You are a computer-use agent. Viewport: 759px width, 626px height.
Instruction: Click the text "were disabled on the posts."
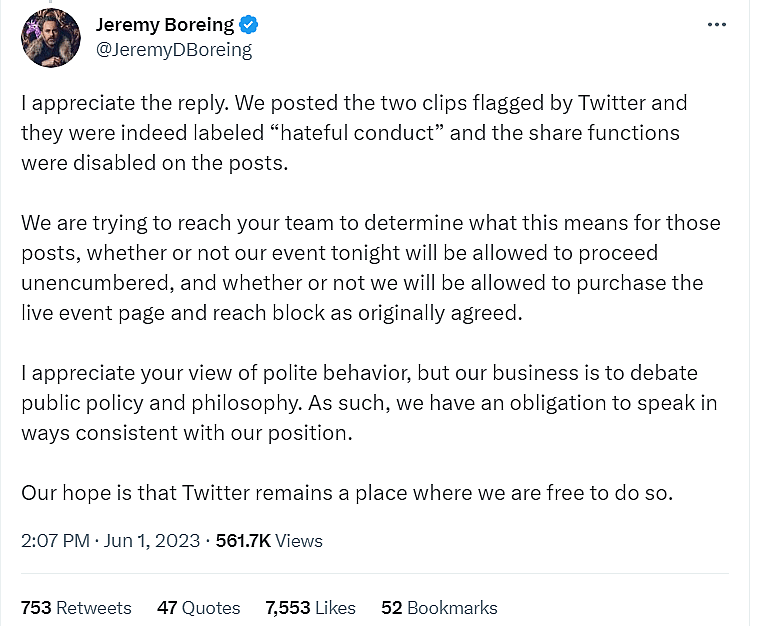click(x=154, y=162)
